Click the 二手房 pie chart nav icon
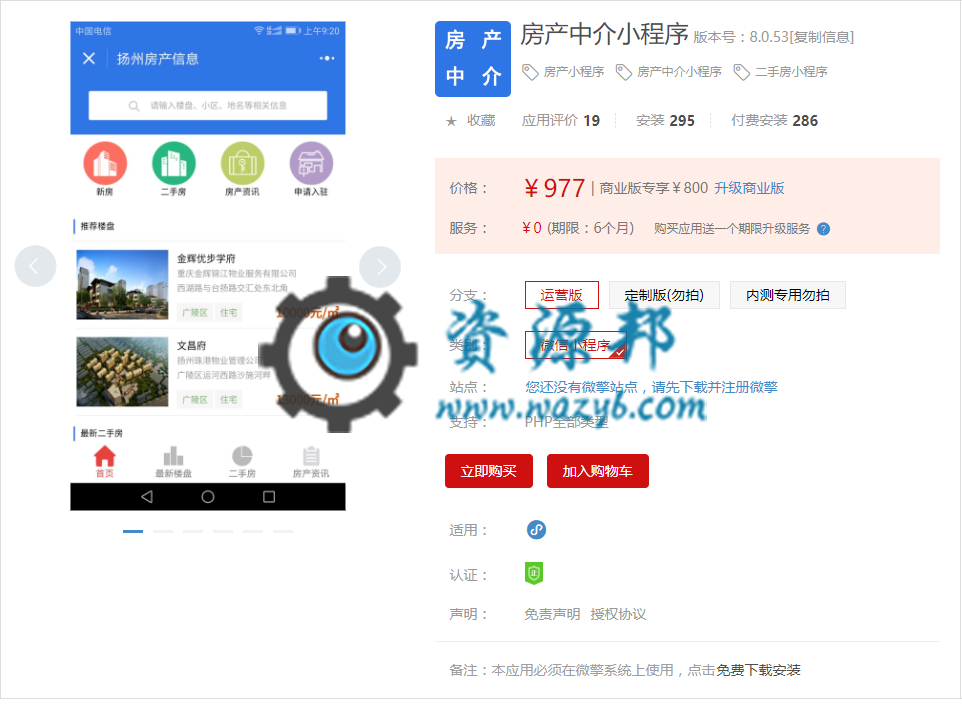Viewport: 962px width, 709px height. [242, 456]
